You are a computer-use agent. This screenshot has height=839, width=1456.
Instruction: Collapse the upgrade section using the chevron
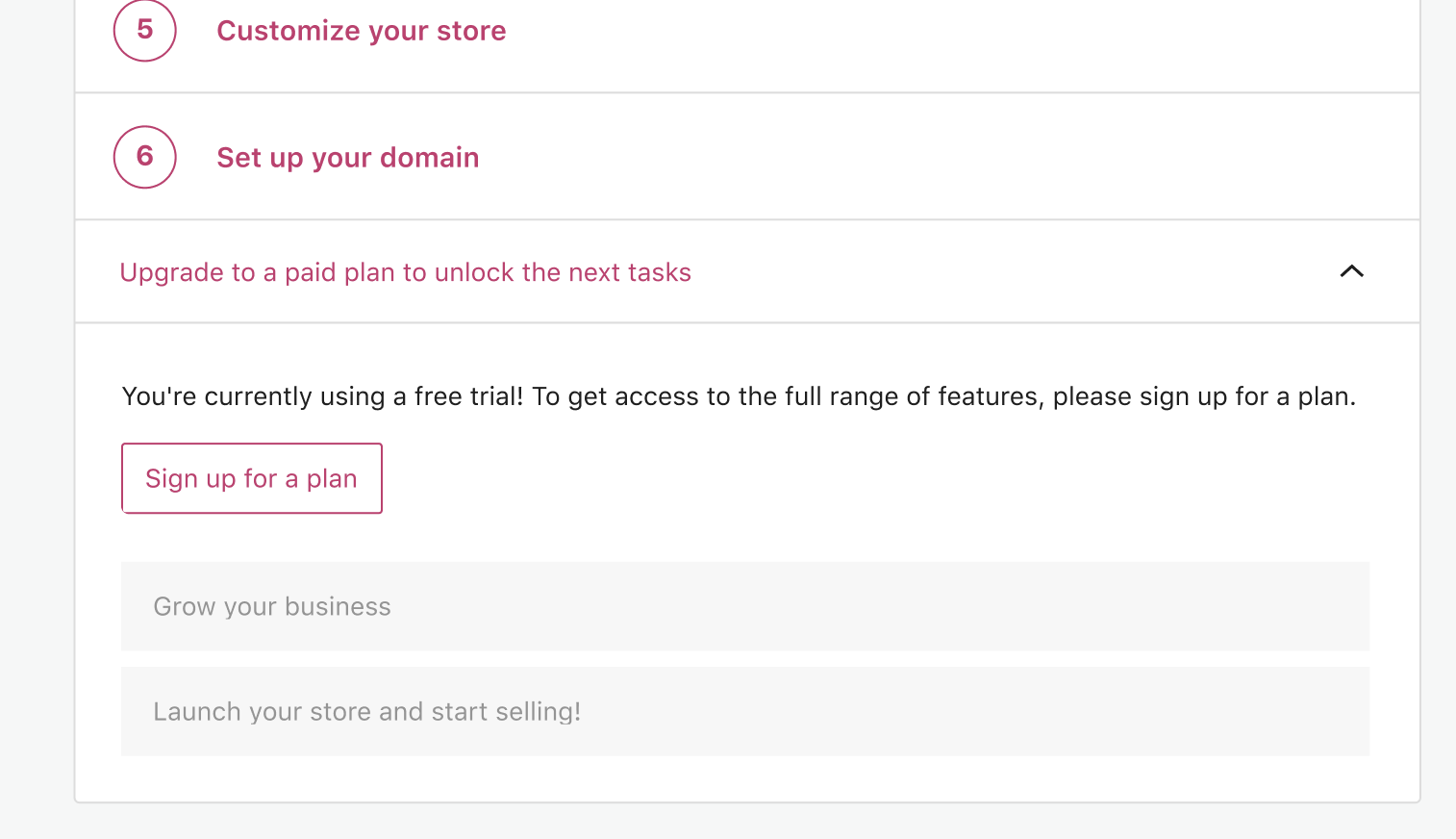point(1351,271)
